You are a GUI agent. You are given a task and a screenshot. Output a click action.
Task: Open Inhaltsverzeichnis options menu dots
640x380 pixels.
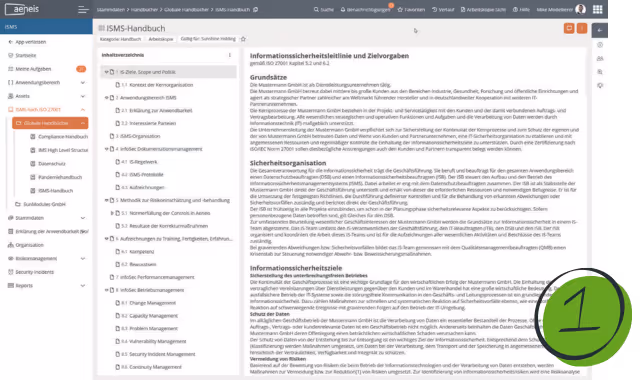pyautogui.click(x=230, y=55)
